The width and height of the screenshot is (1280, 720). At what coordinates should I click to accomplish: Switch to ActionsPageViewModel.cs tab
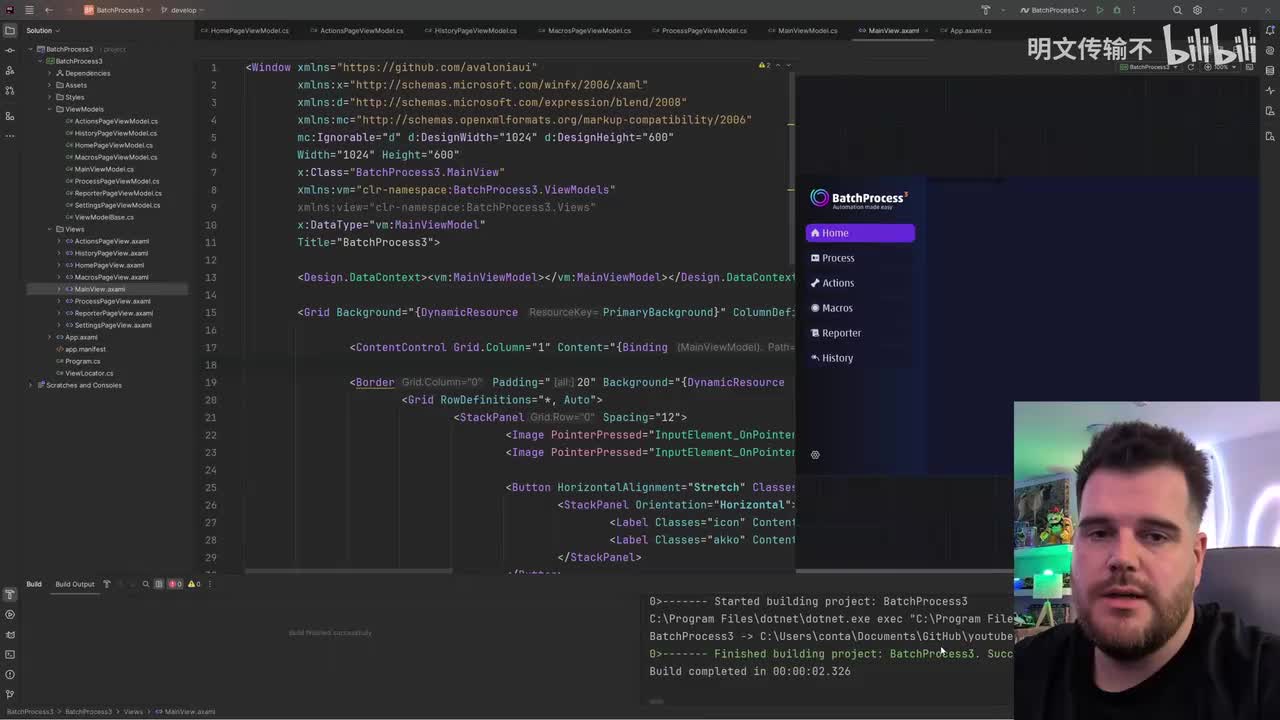pyautogui.click(x=357, y=31)
